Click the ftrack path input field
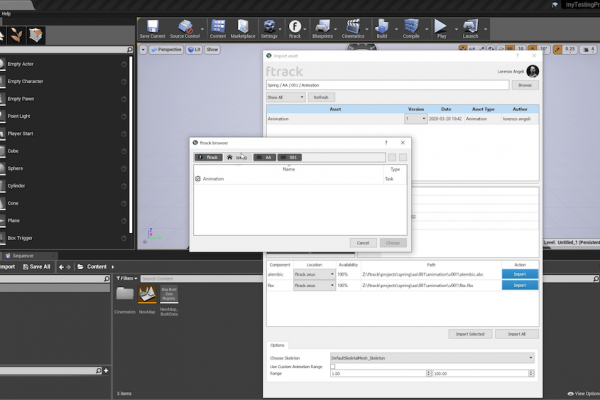This screenshot has height=400, width=600. 388,85
